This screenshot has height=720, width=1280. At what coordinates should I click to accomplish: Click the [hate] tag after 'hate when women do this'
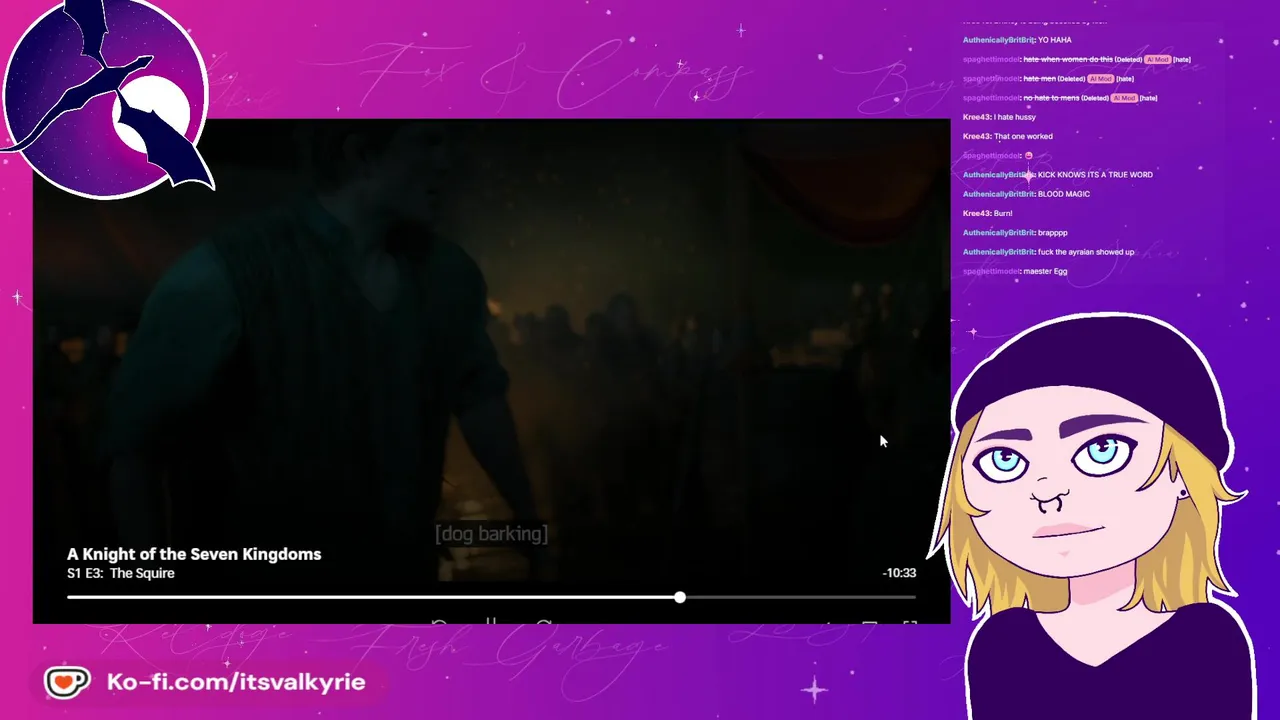pyautogui.click(x=1182, y=60)
